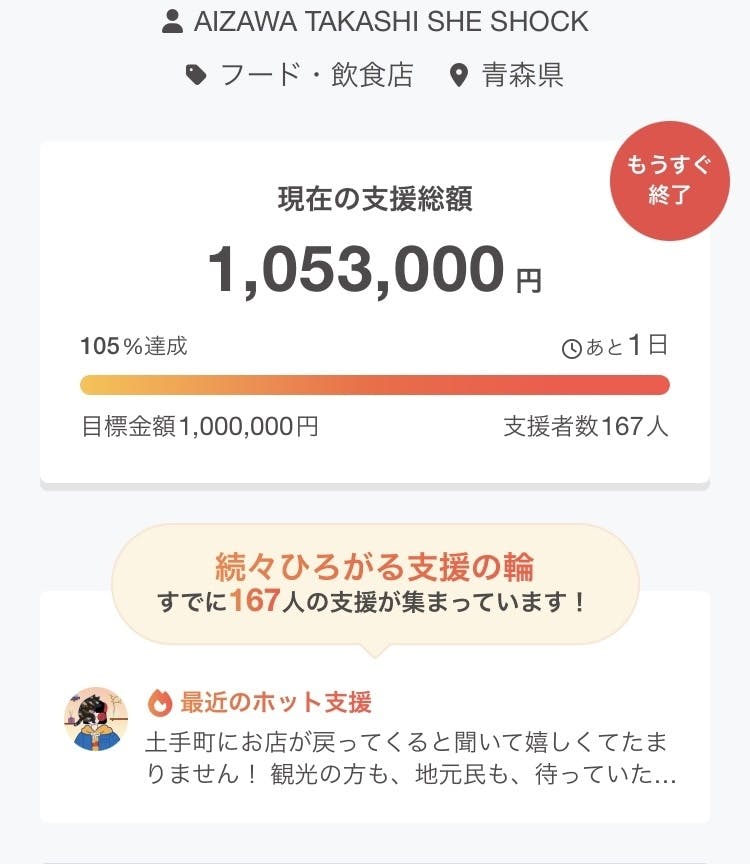Open the AIZAWA TAKASHI SHE SHOCK profile link

pos(392,21)
